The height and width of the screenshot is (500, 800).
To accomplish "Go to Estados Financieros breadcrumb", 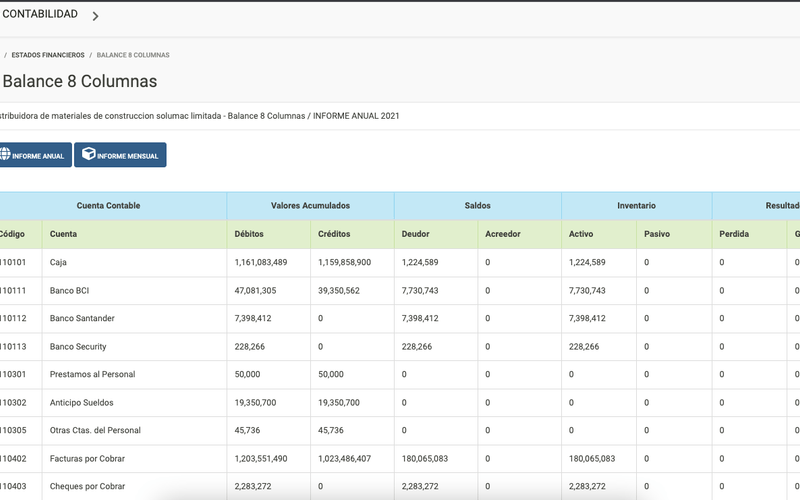I will click(48, 55).
